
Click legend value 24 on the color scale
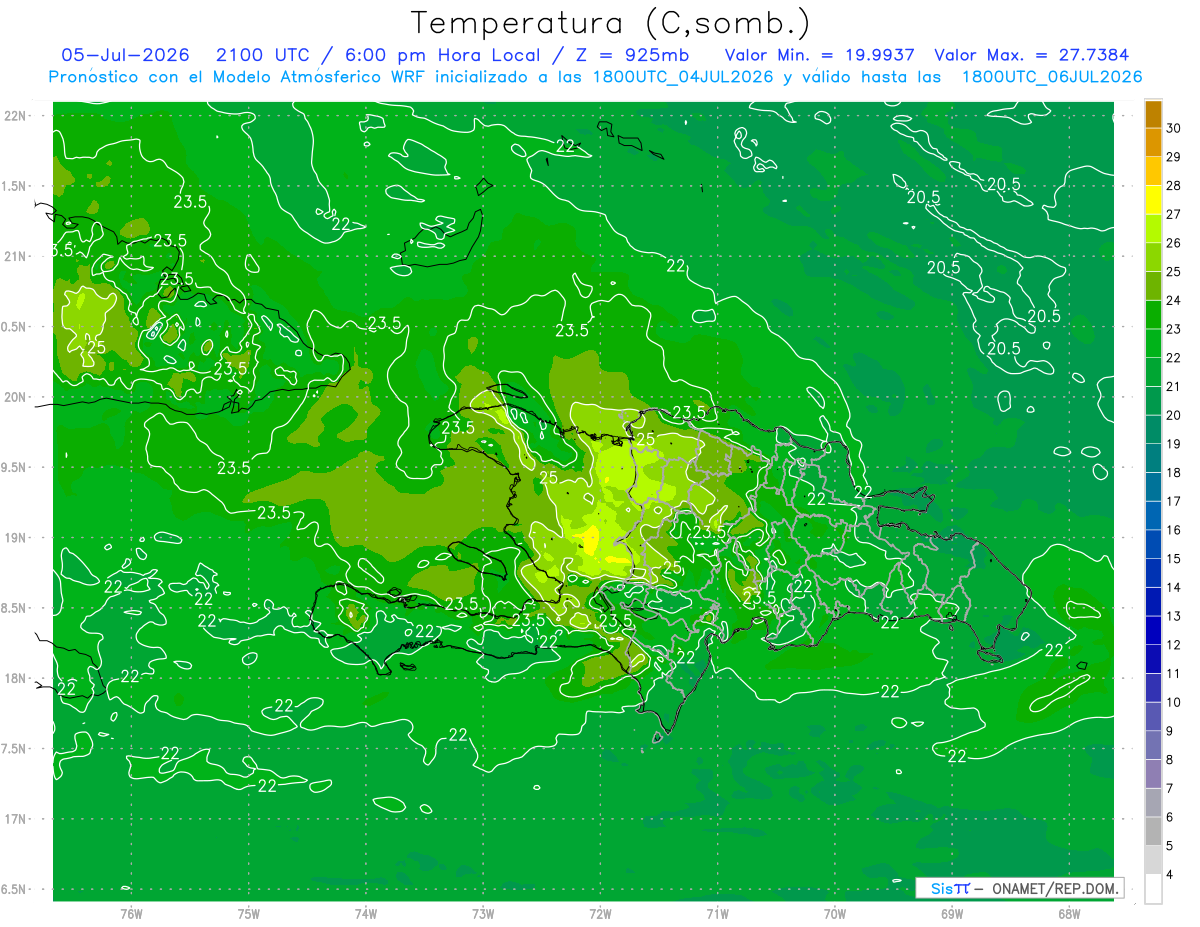1173,300
